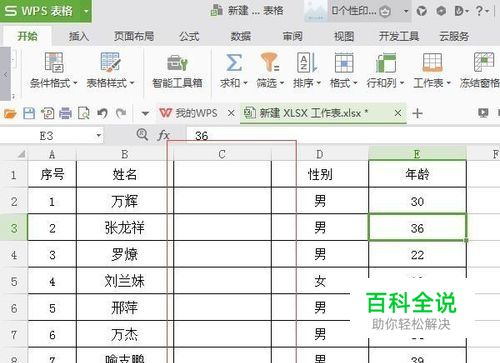
Task: Click the redo arrow icon
Action: click(121, 114)
